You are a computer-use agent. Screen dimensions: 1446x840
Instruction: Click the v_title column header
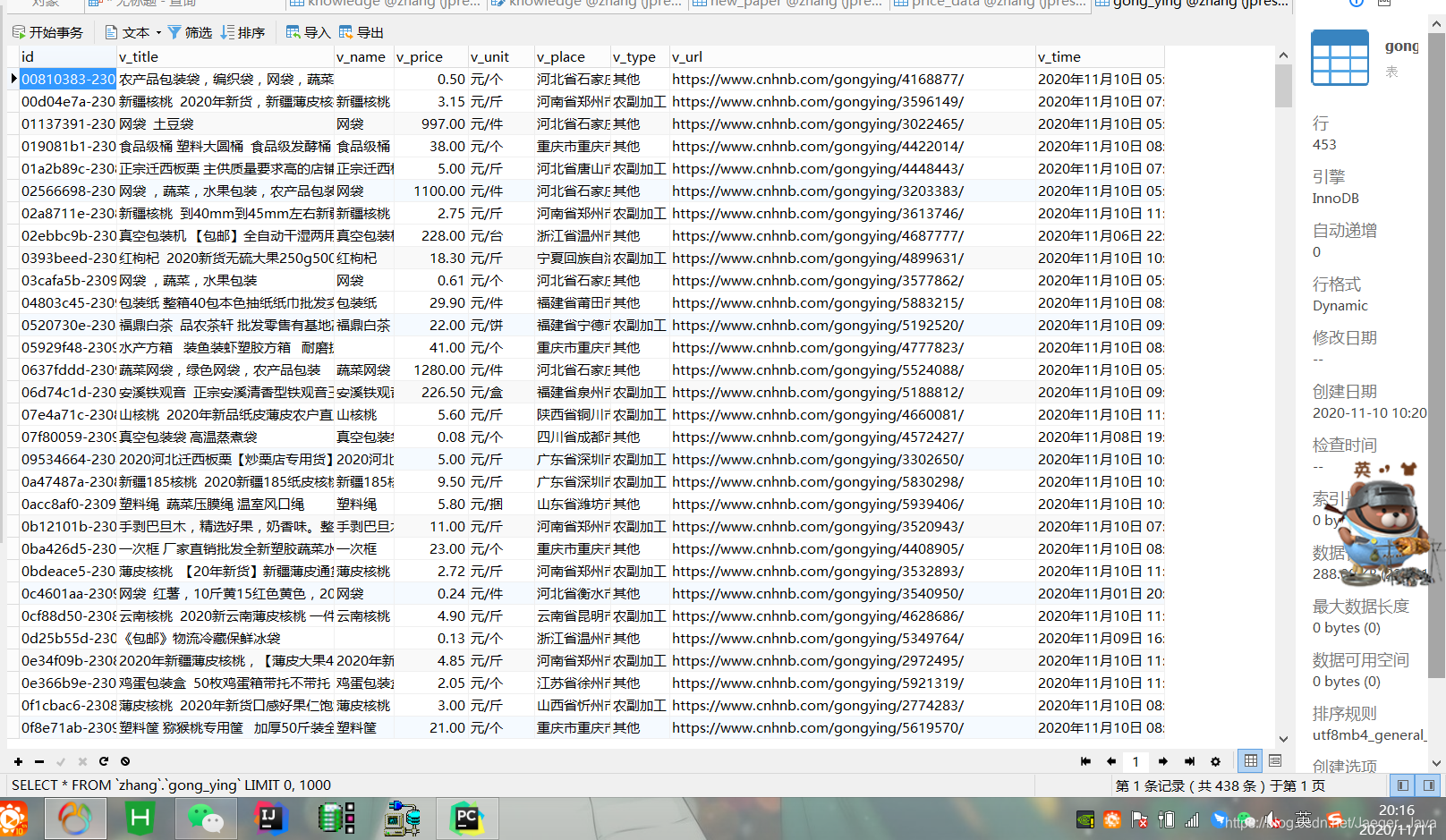click(225, 56)
